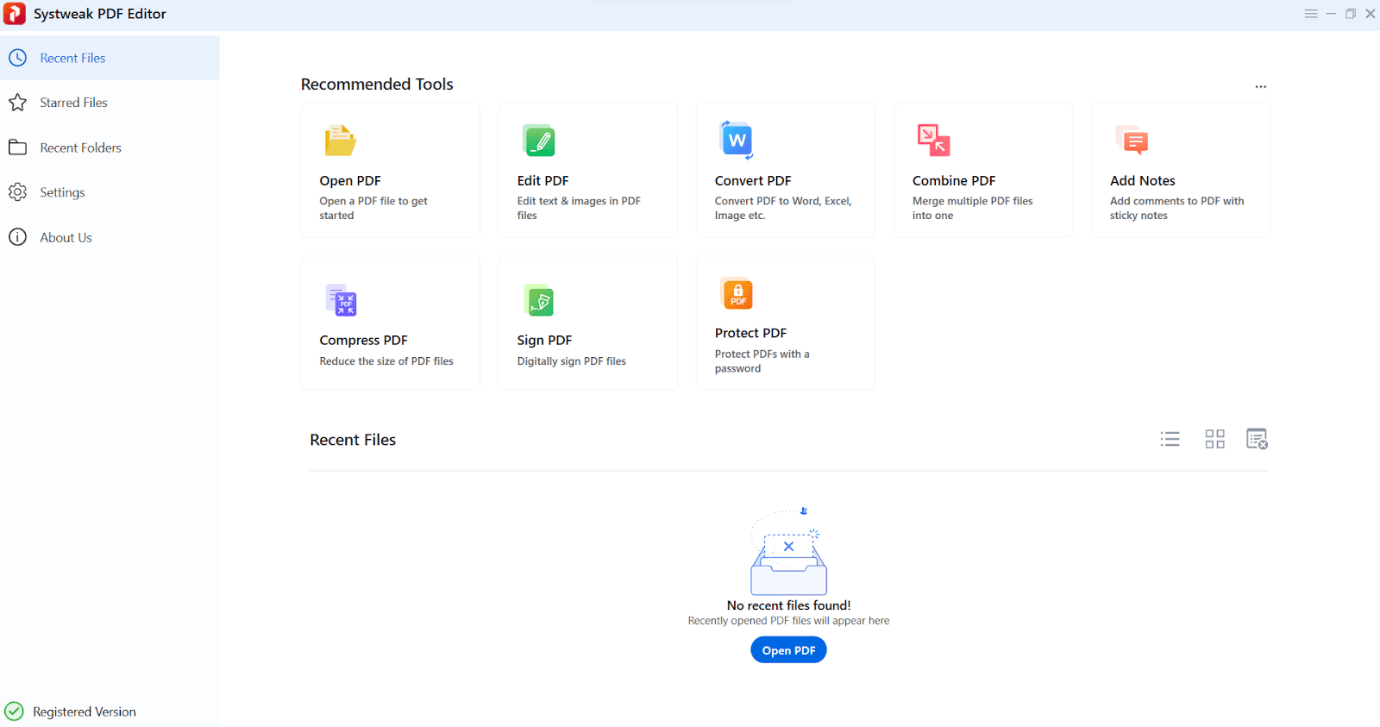Click the Combine PDF merge icon
Viewport: 1380px width, 727px height.
tap(934, 141)
